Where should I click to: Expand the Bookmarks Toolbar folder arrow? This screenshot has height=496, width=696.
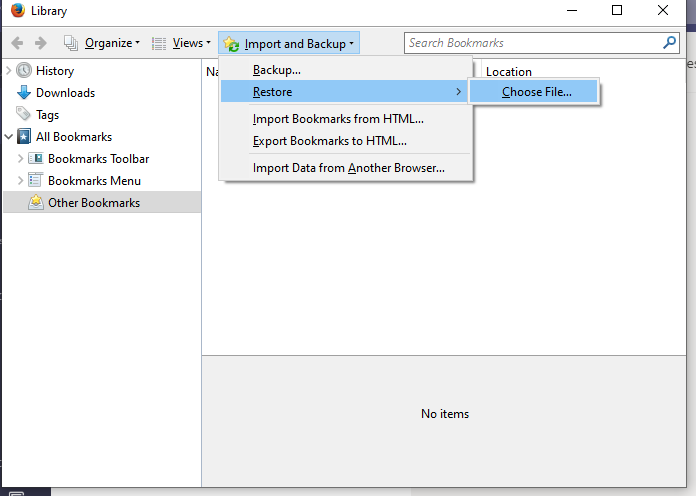[20, 158]
